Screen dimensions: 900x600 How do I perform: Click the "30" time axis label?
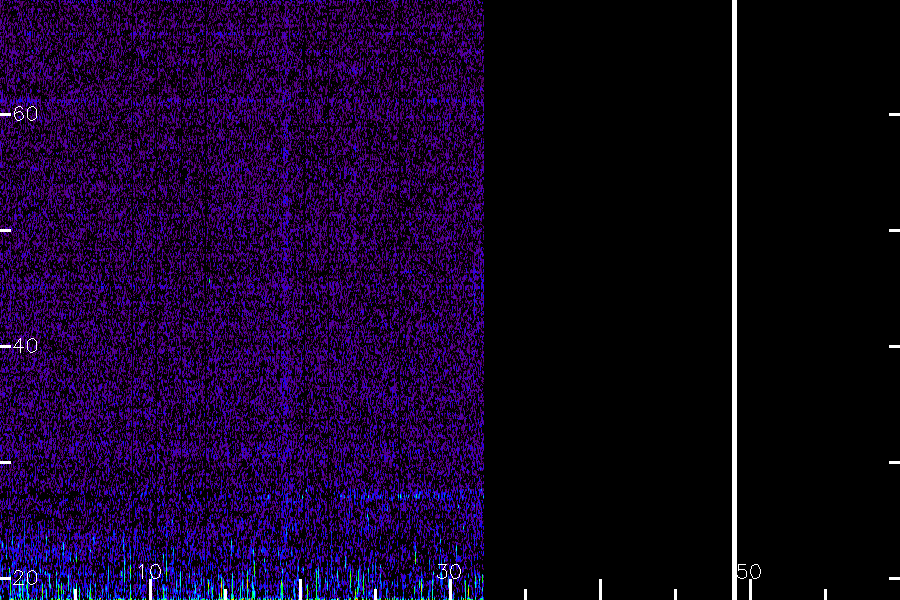tap(449, 571)
